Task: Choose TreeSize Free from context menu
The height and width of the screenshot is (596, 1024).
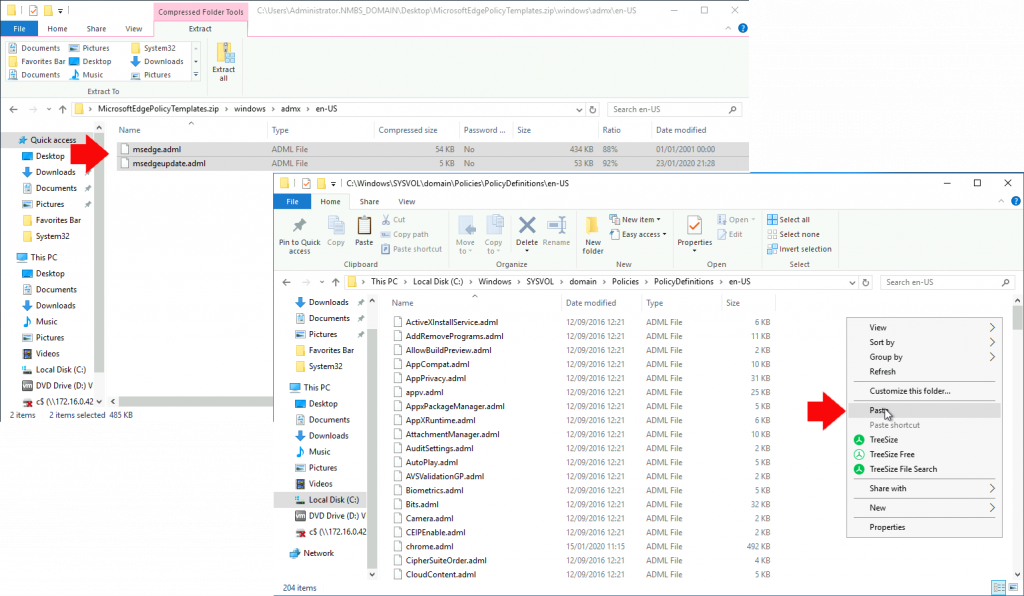Action: click(x=923, y=454)
